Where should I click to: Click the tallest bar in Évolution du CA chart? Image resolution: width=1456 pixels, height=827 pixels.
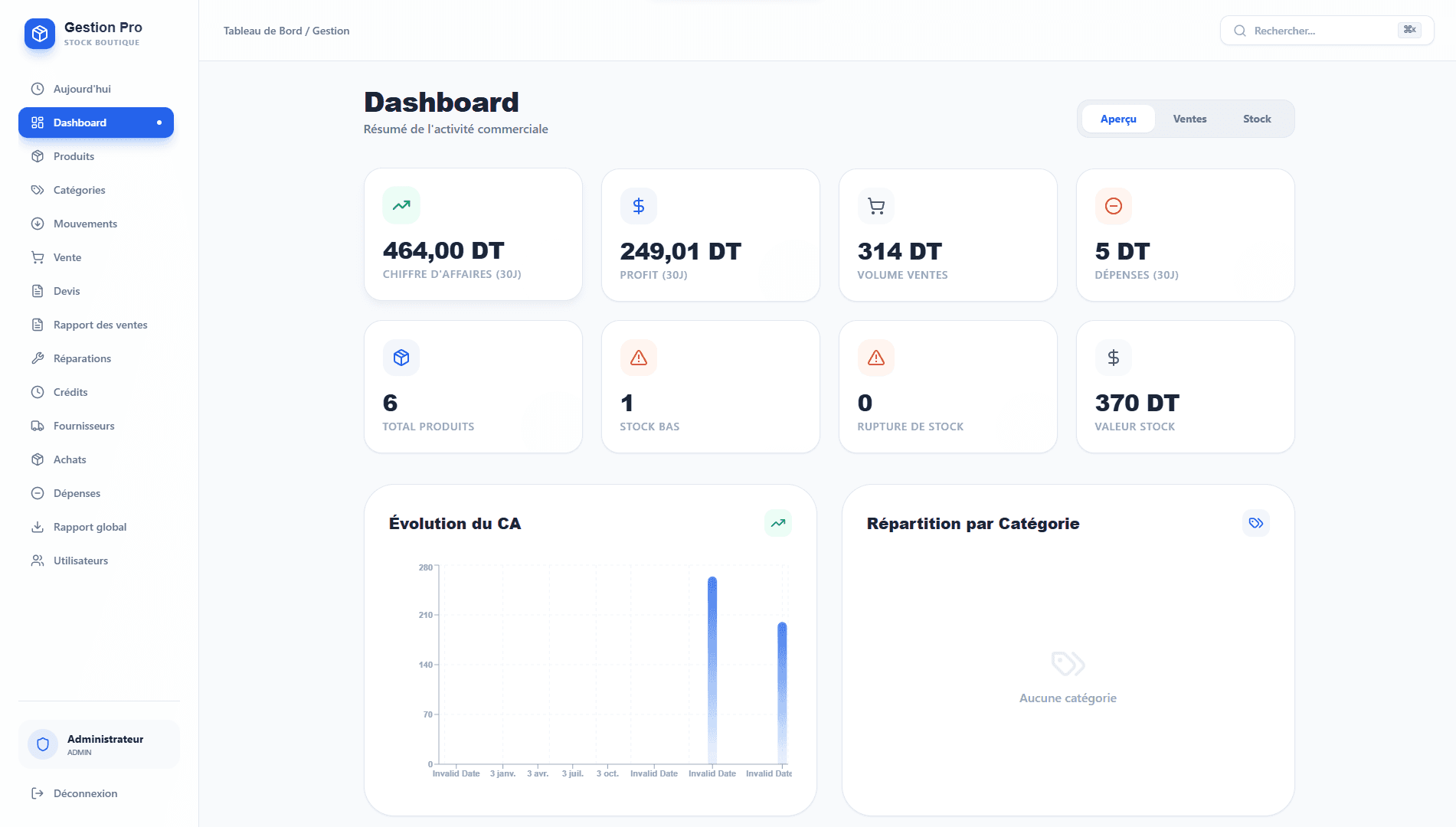tap(712, 670)
